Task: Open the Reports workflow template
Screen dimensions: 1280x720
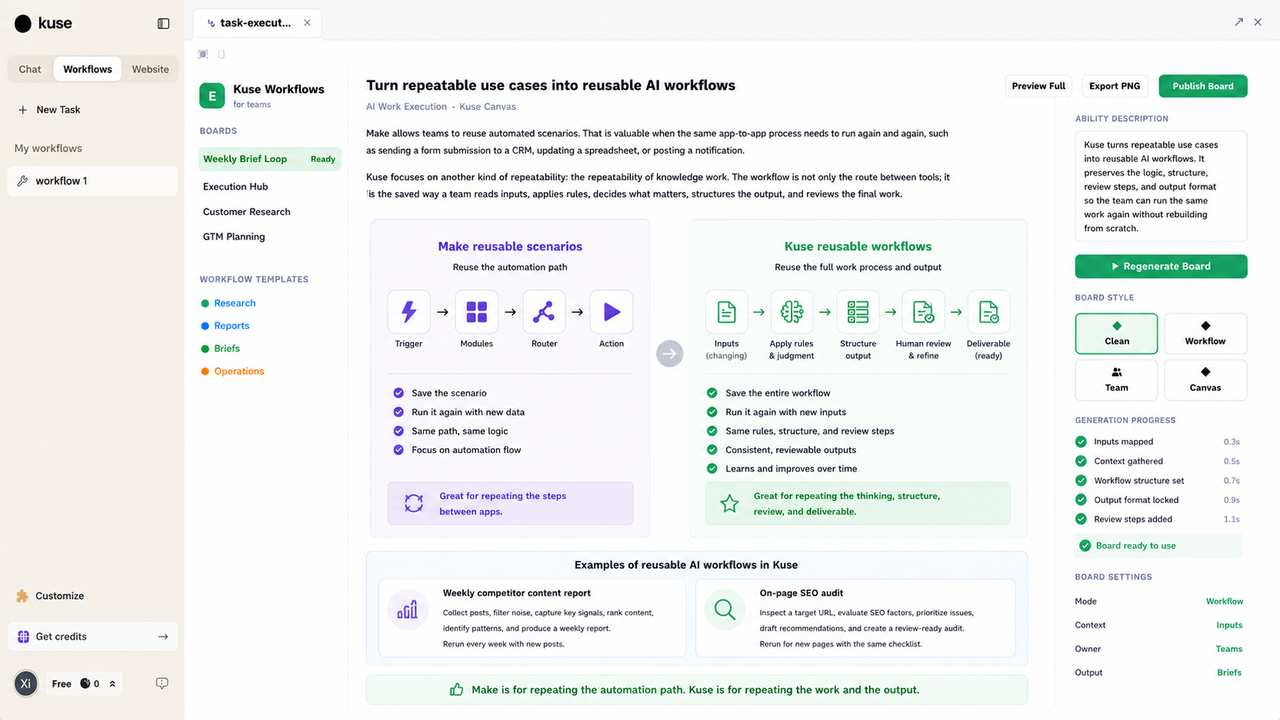Action: click(x=232, y=326)
